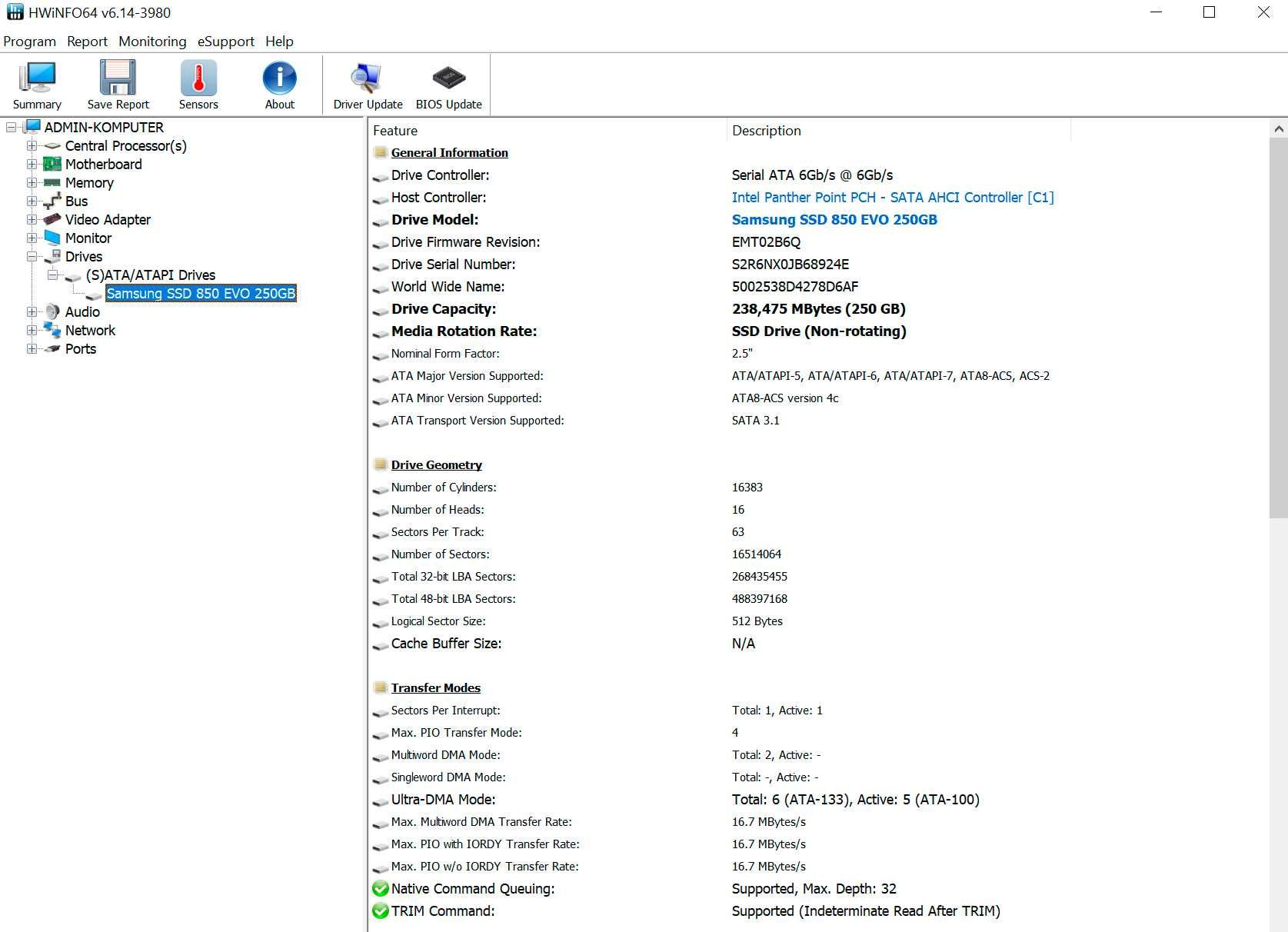Click the vertical scrollbar thumb
The height and width of the screenshot is (932, 1288).
click(1278, 328)
